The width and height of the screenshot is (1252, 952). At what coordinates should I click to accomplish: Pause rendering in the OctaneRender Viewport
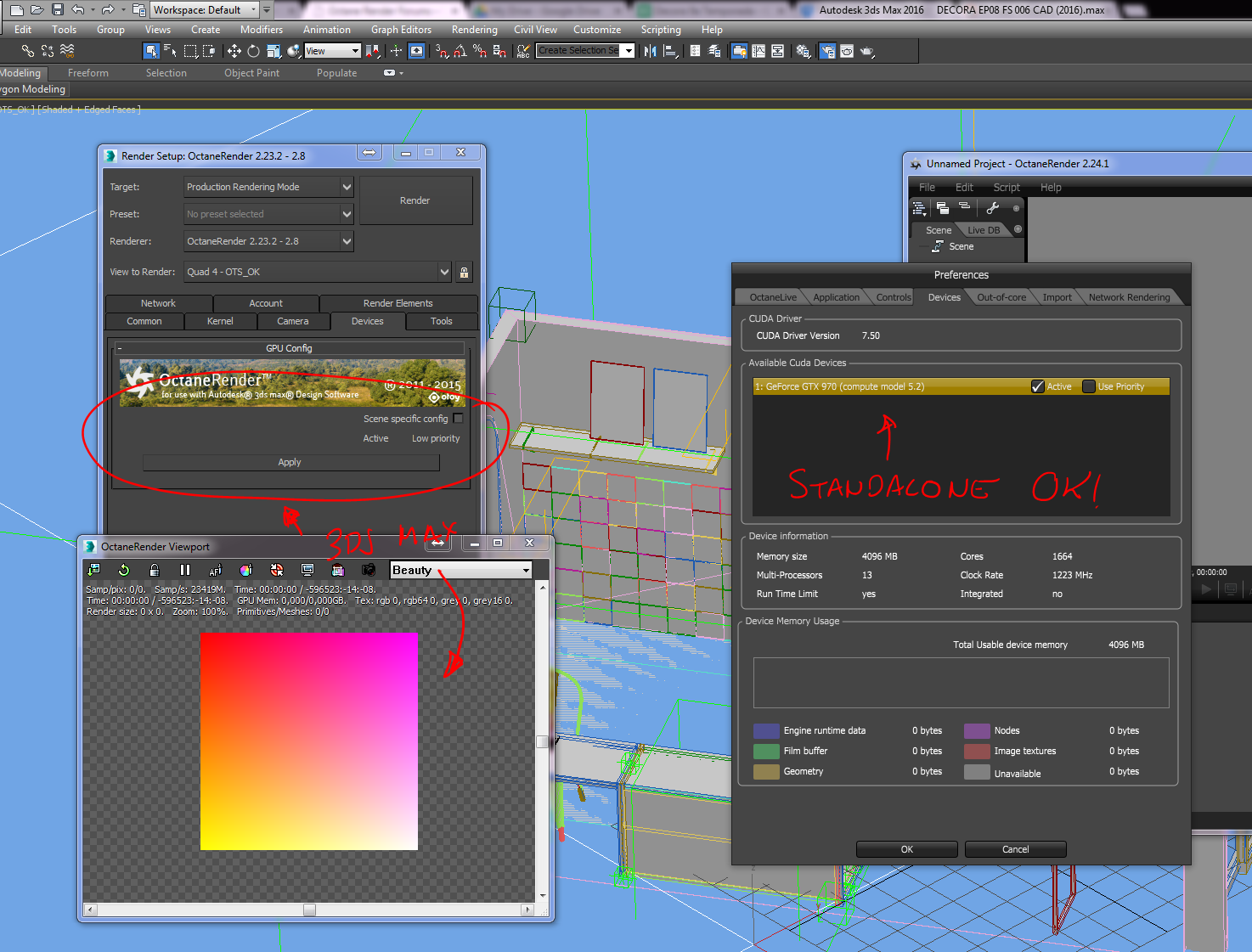point(184,570)
